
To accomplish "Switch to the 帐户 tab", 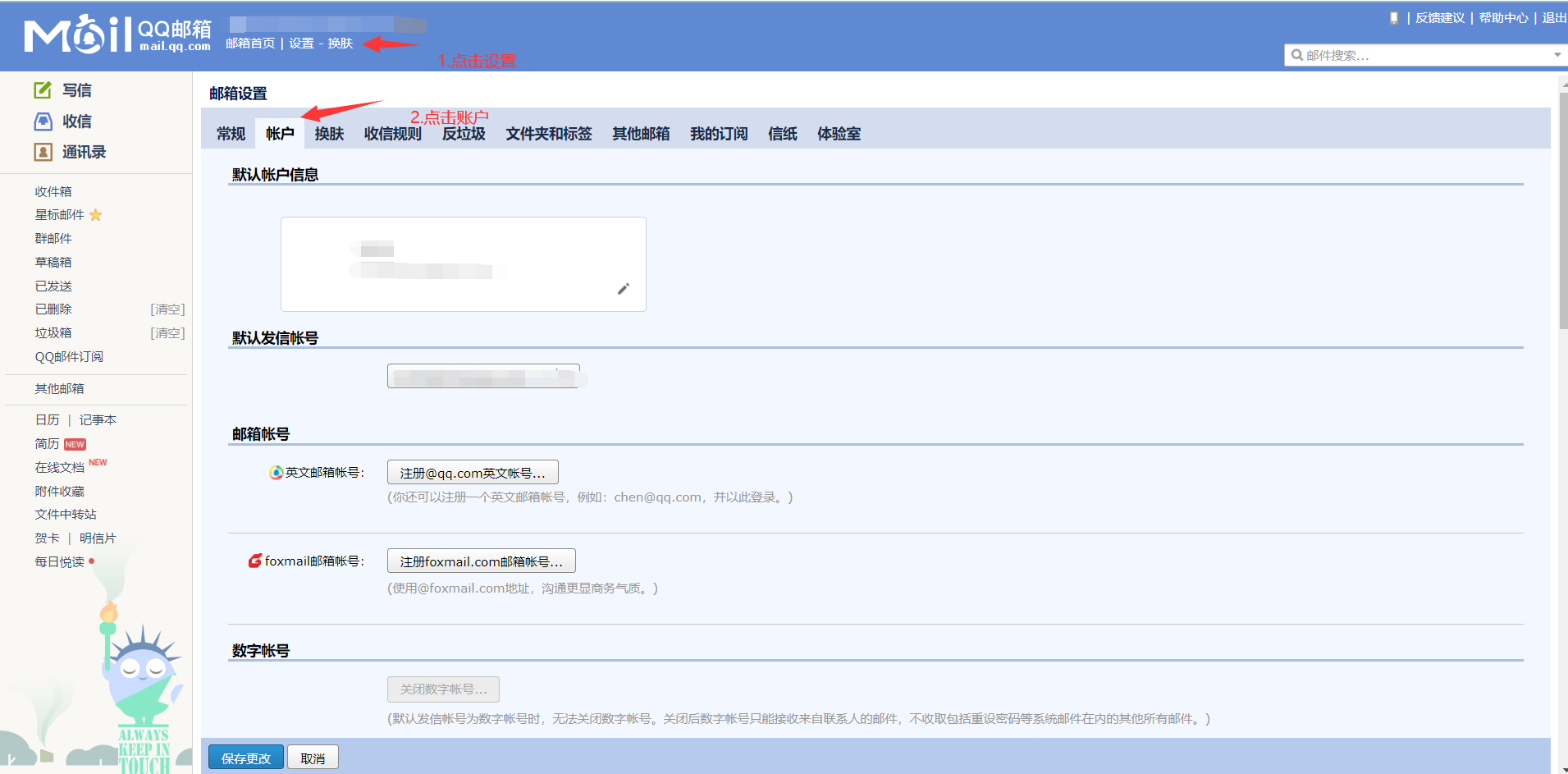I will (x=280, y=134).
